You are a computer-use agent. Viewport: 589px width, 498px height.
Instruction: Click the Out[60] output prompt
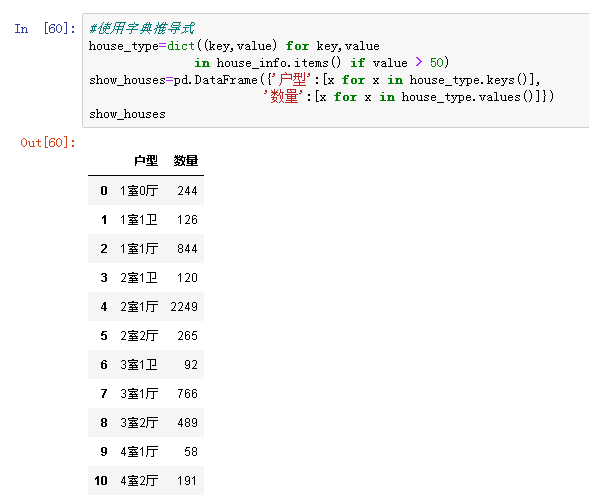pyautogui.click(x=48, y=143)
